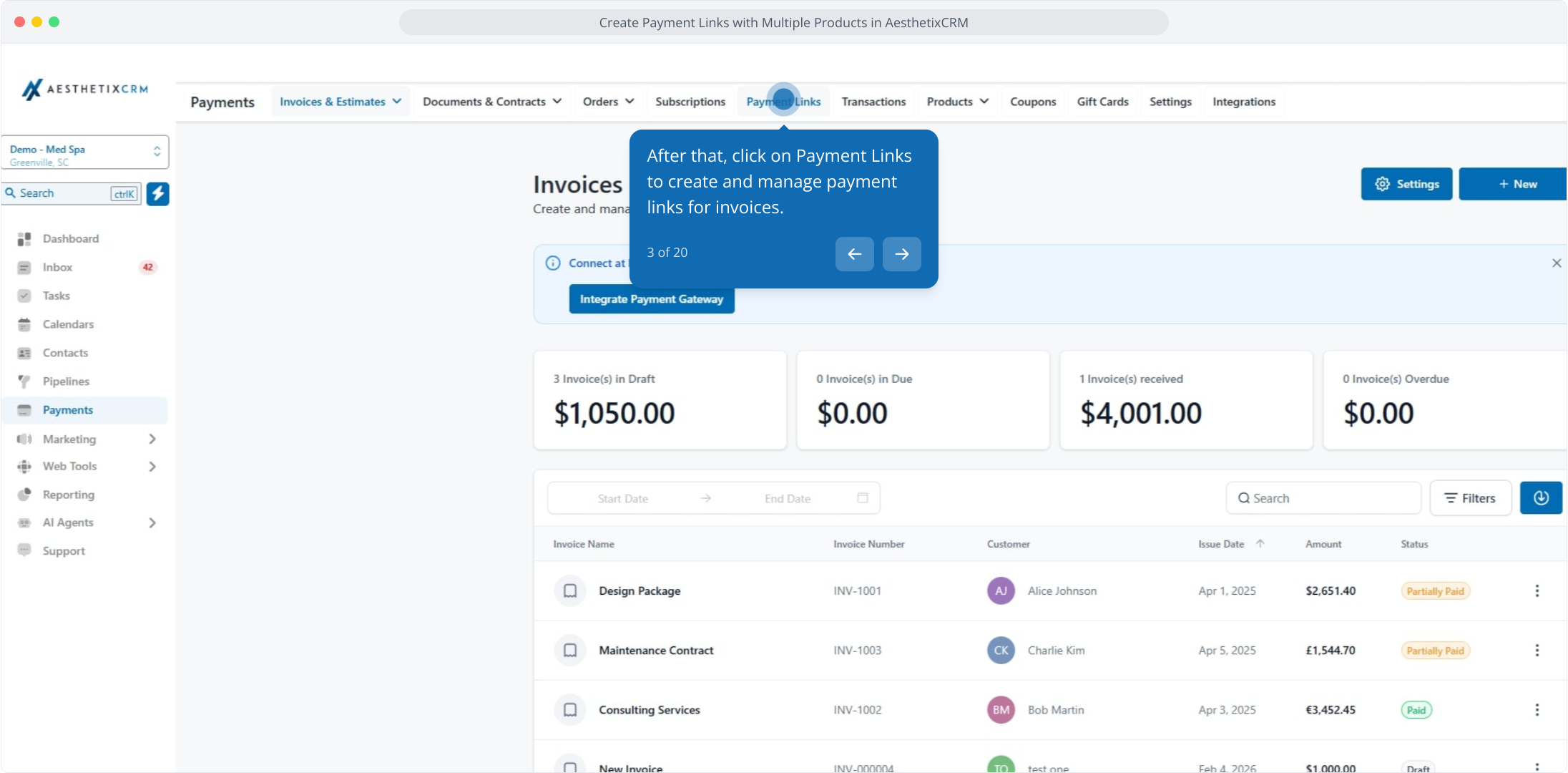This screenshot has width=1568, height=773.
Task: Click the next arrow in the tour tooltip
Action: click(x=901, y=254)
